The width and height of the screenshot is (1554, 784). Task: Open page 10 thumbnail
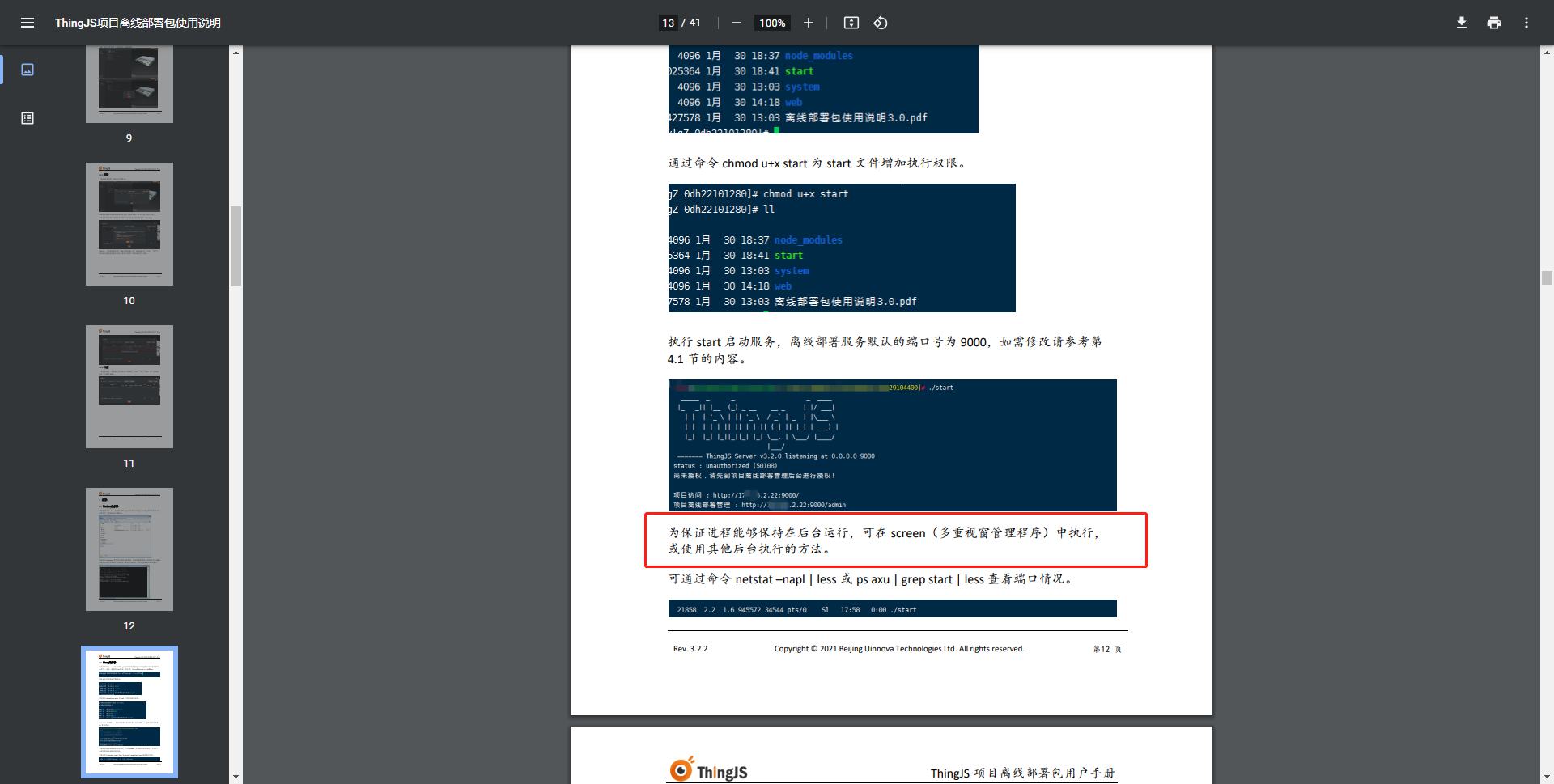129,224
